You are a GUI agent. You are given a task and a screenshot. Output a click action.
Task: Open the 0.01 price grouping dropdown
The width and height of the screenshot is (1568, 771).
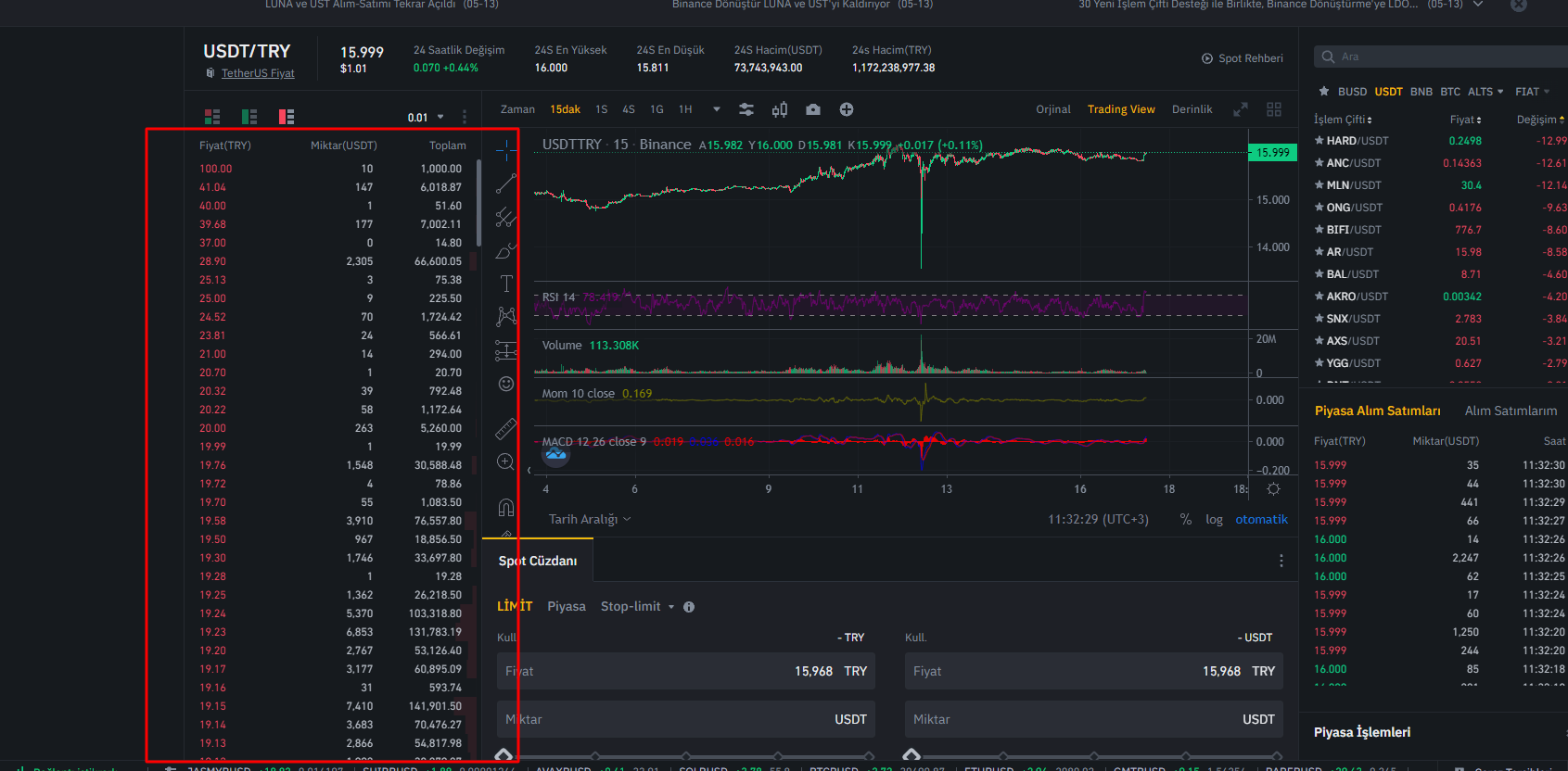pos(426,118)
